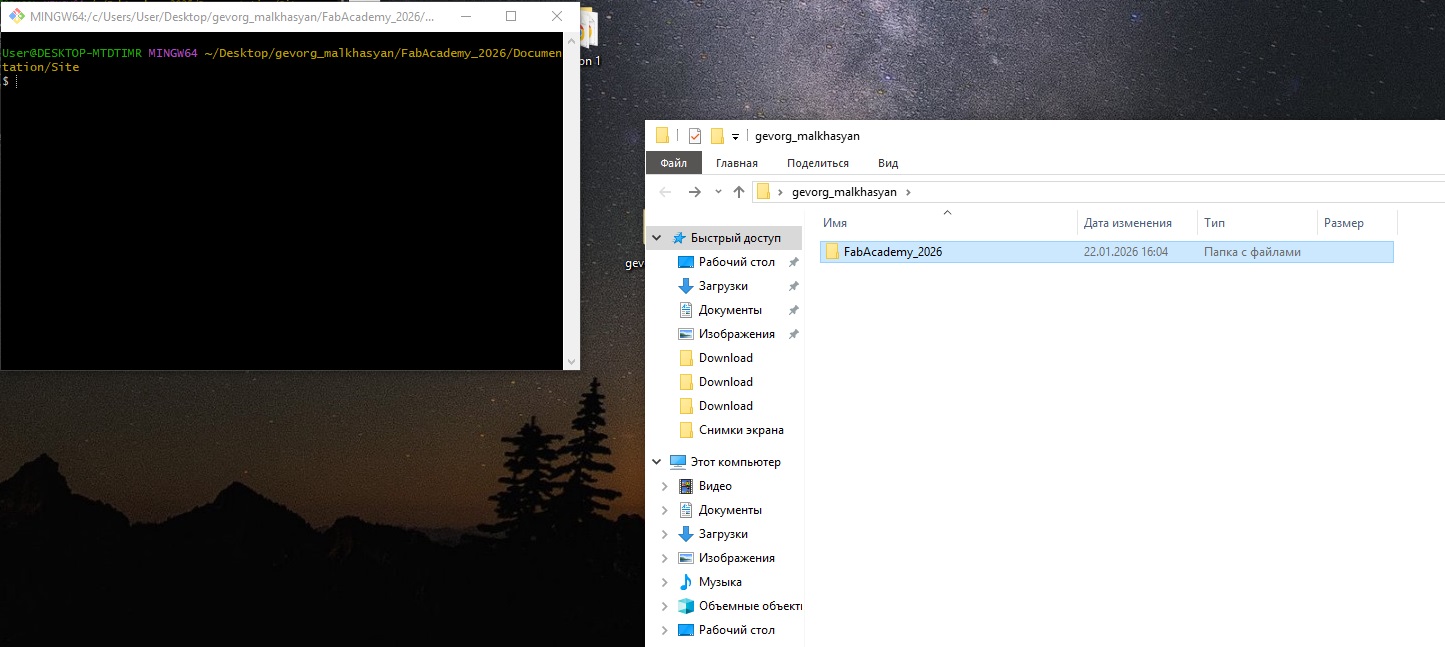Expand the Видео node arrow

pyautogui.click(x=665, y=486)
